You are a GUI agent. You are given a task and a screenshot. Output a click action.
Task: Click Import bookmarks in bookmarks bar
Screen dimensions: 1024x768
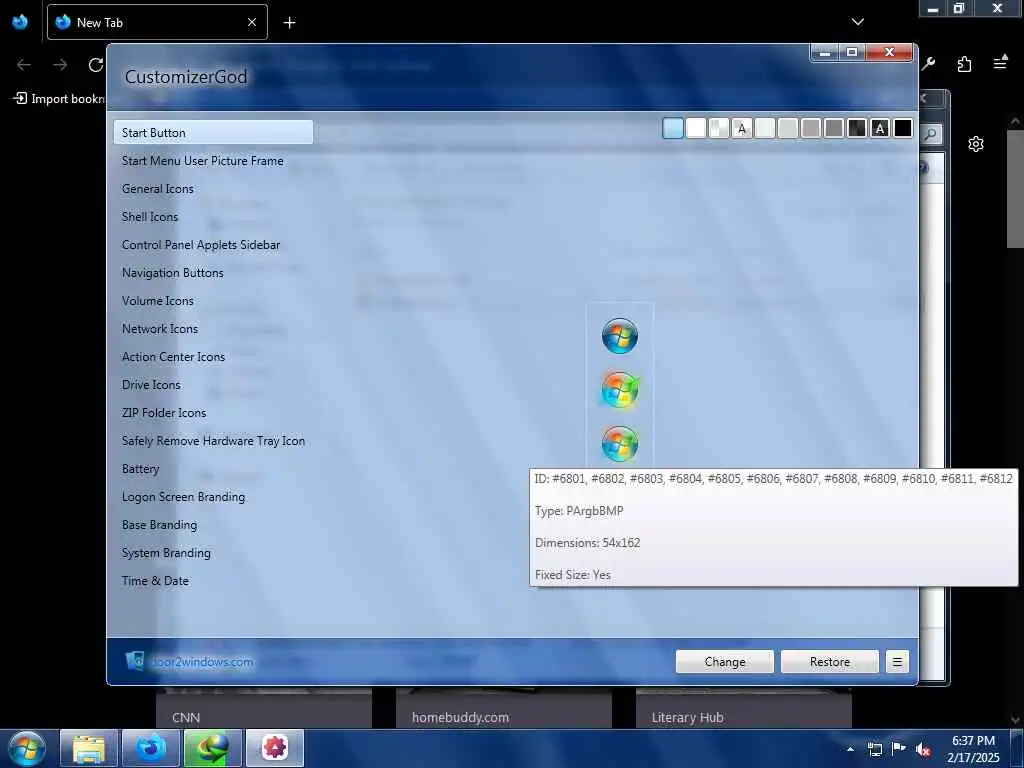59,99
